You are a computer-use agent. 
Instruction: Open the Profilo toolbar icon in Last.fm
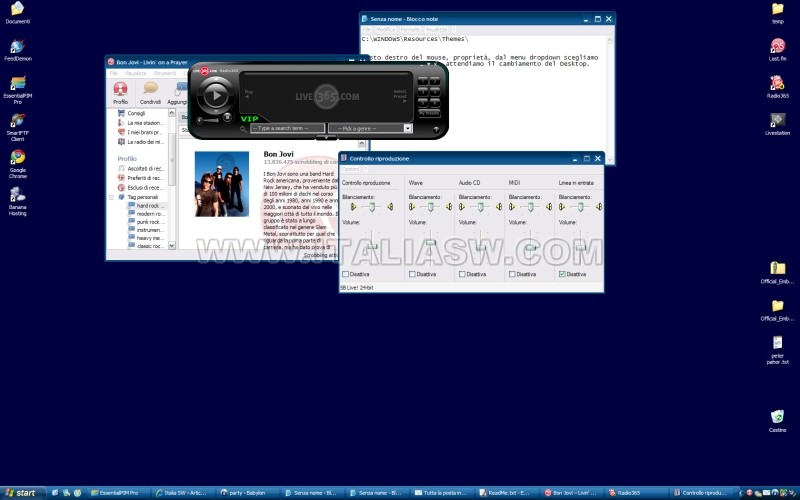click(x=120, y=93)
